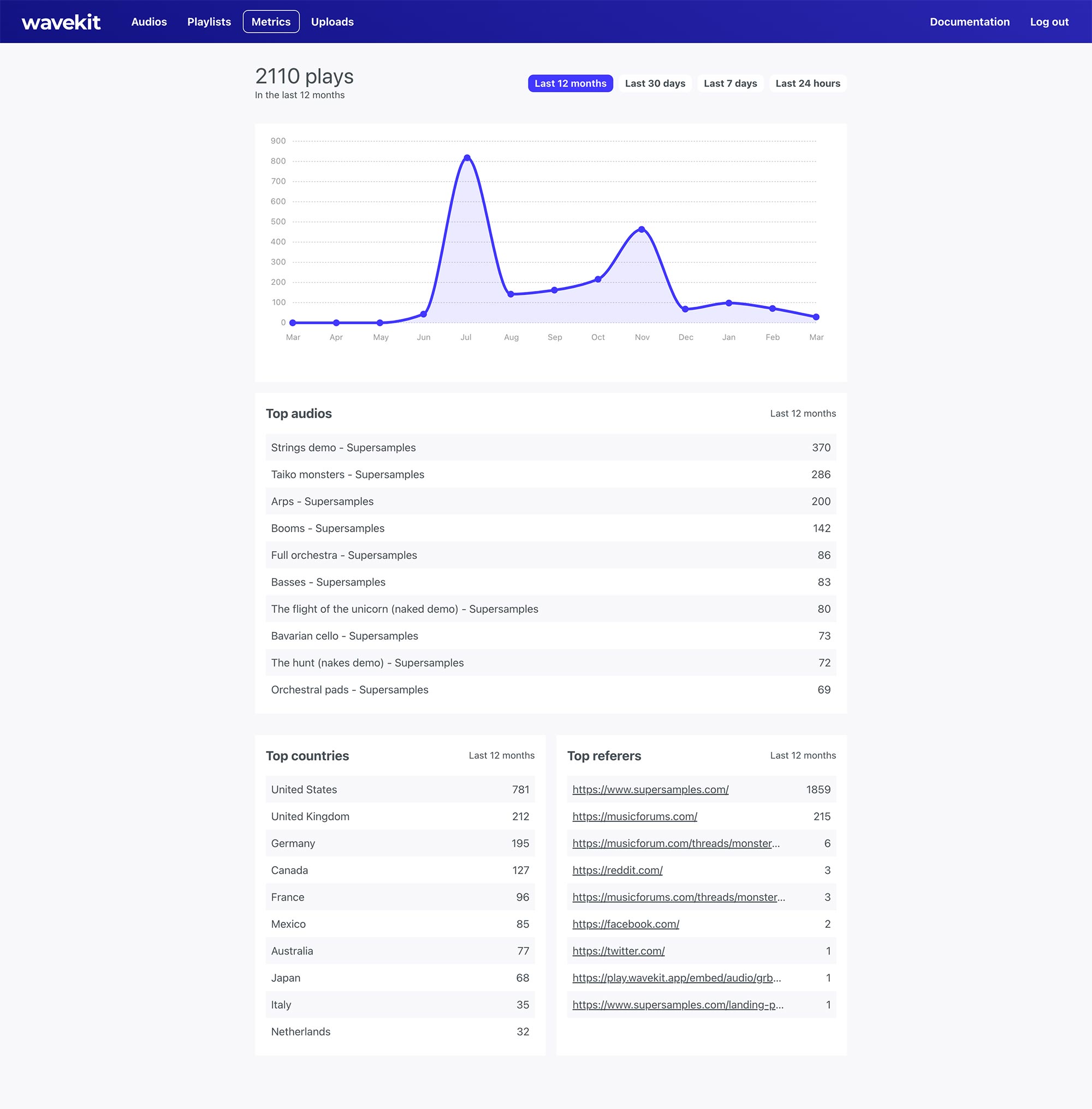Click the October chart data point
Screen dimensions: 1092x1109
(x=598, y=279)
